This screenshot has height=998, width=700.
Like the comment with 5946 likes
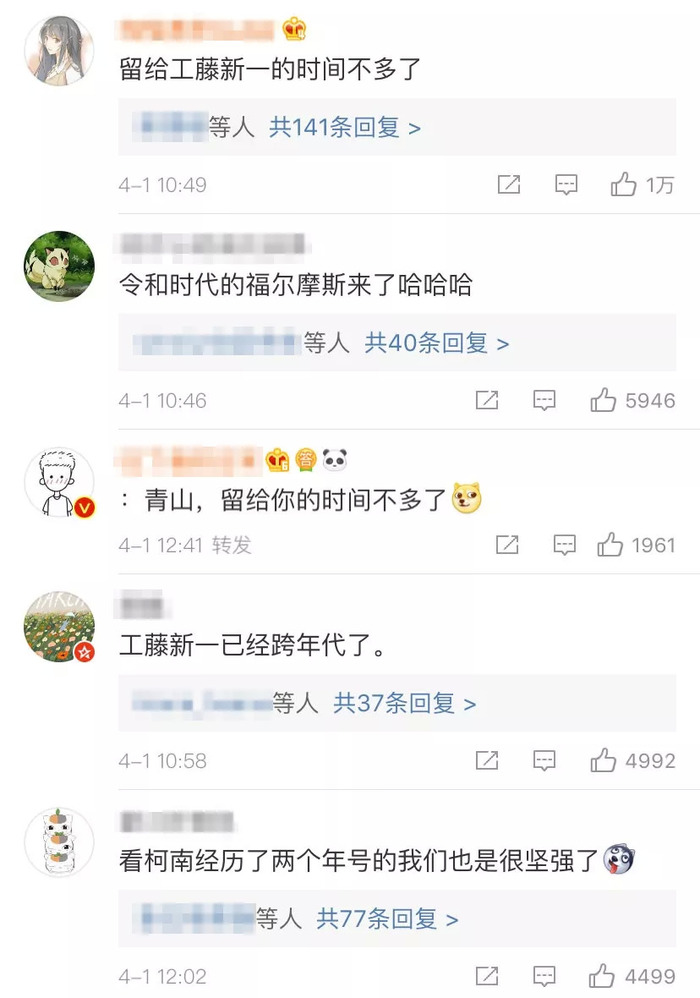(x=603, y=400)
